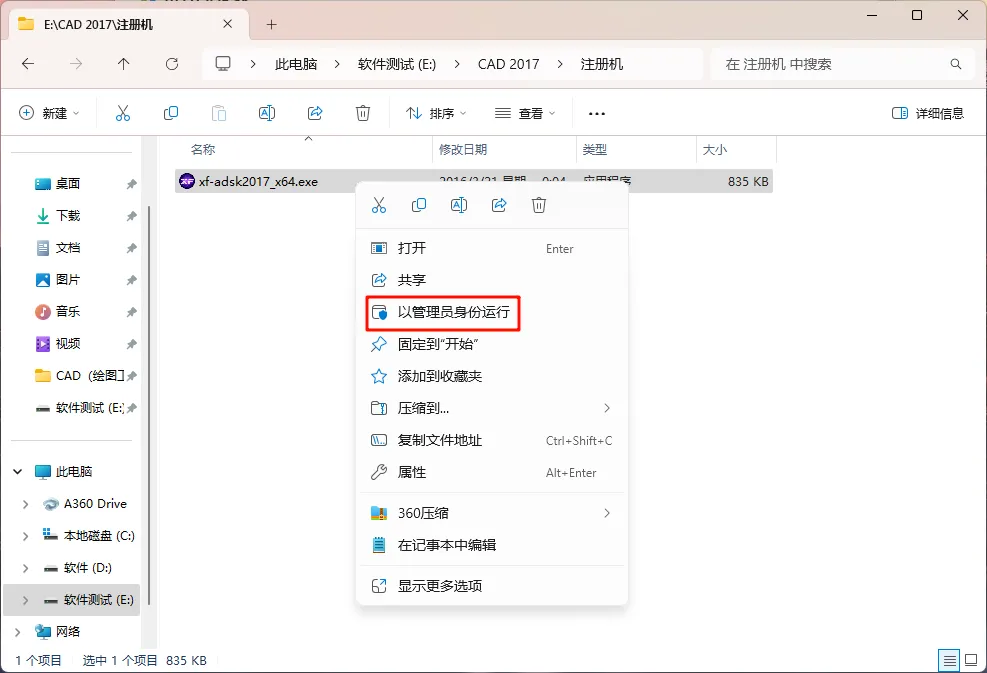This screenshot has width=987, height=673.
Task: Expand the A360 Drive tree node
Action: 25,504
